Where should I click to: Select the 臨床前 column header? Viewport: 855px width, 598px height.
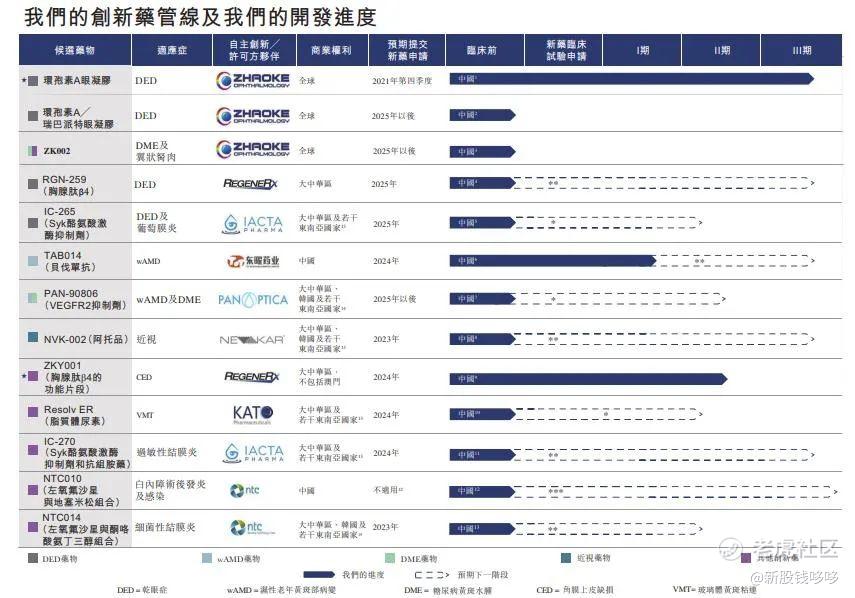point(485,50)
